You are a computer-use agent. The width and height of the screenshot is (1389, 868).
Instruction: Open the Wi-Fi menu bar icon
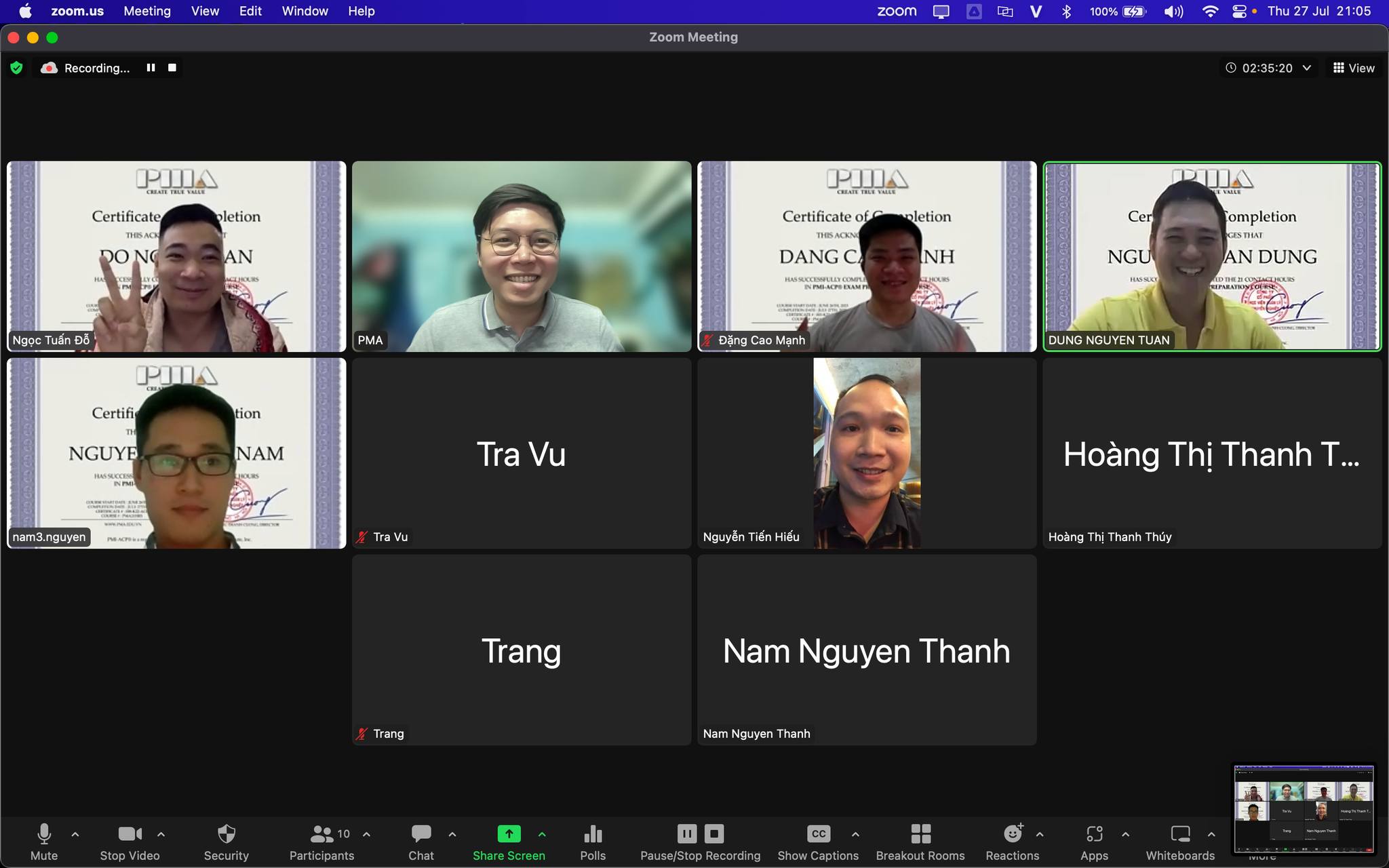pyautogui.click(x=1210, y=11)
